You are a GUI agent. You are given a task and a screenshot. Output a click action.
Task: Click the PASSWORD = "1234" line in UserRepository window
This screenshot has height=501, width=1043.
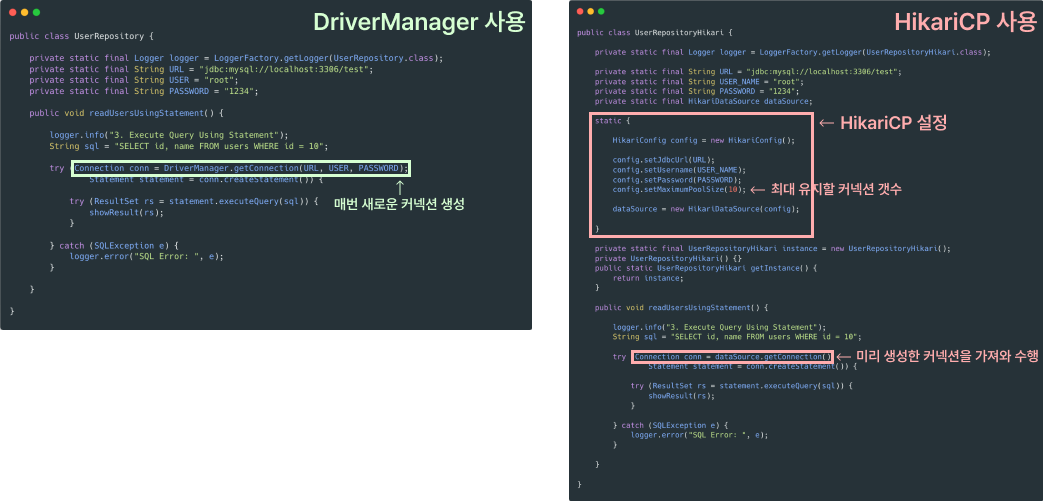[144, 91]
